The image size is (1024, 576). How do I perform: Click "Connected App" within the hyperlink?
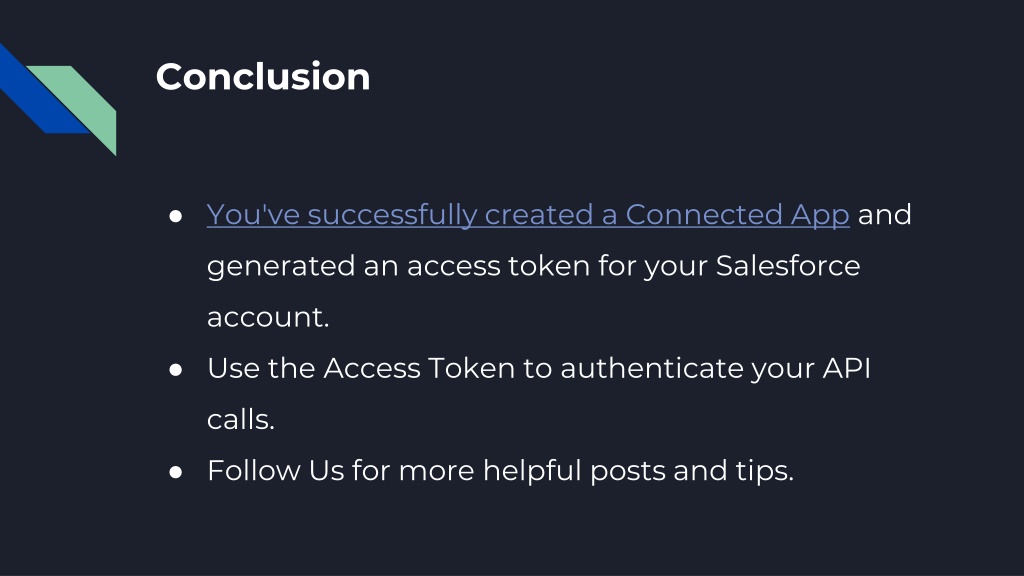click(737, 215)
